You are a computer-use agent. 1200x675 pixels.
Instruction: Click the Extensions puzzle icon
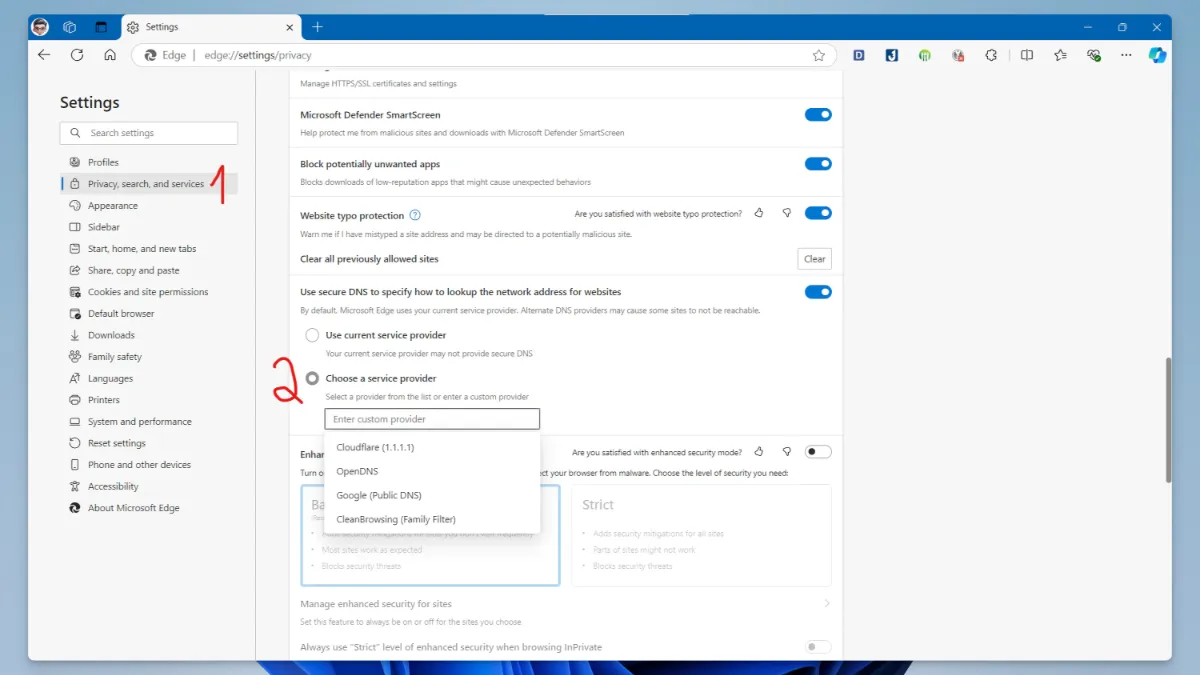click(x=991, y=56)
